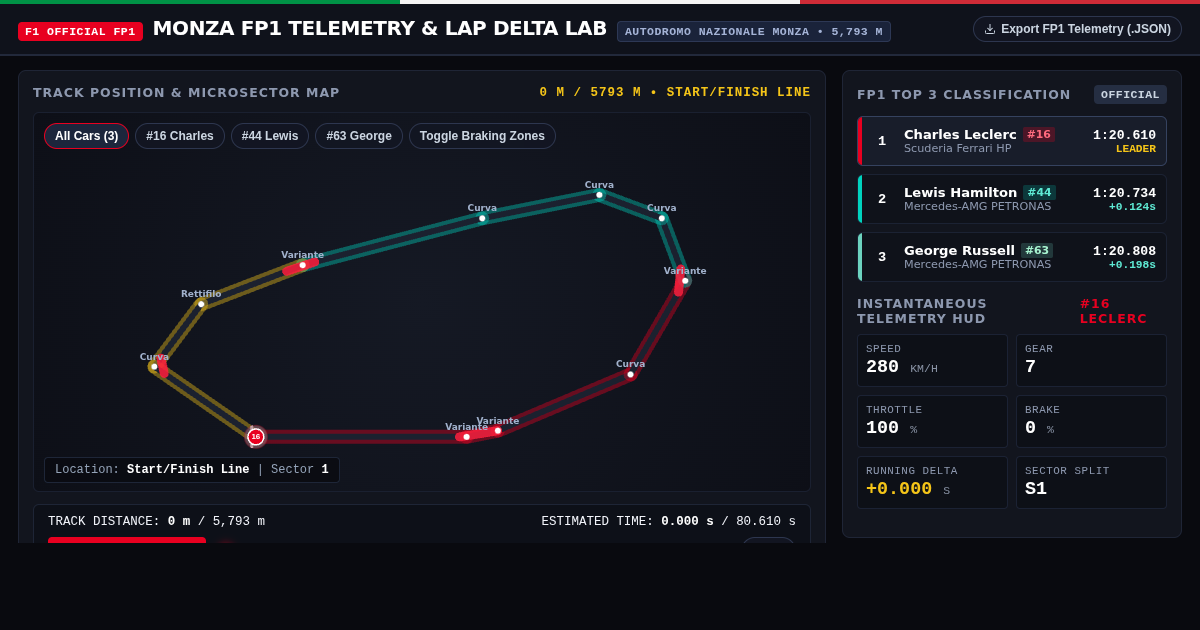This screenshot has width=1200, height=630.
Task: Click the #16 driver number badge
Action: [1039, 134]
